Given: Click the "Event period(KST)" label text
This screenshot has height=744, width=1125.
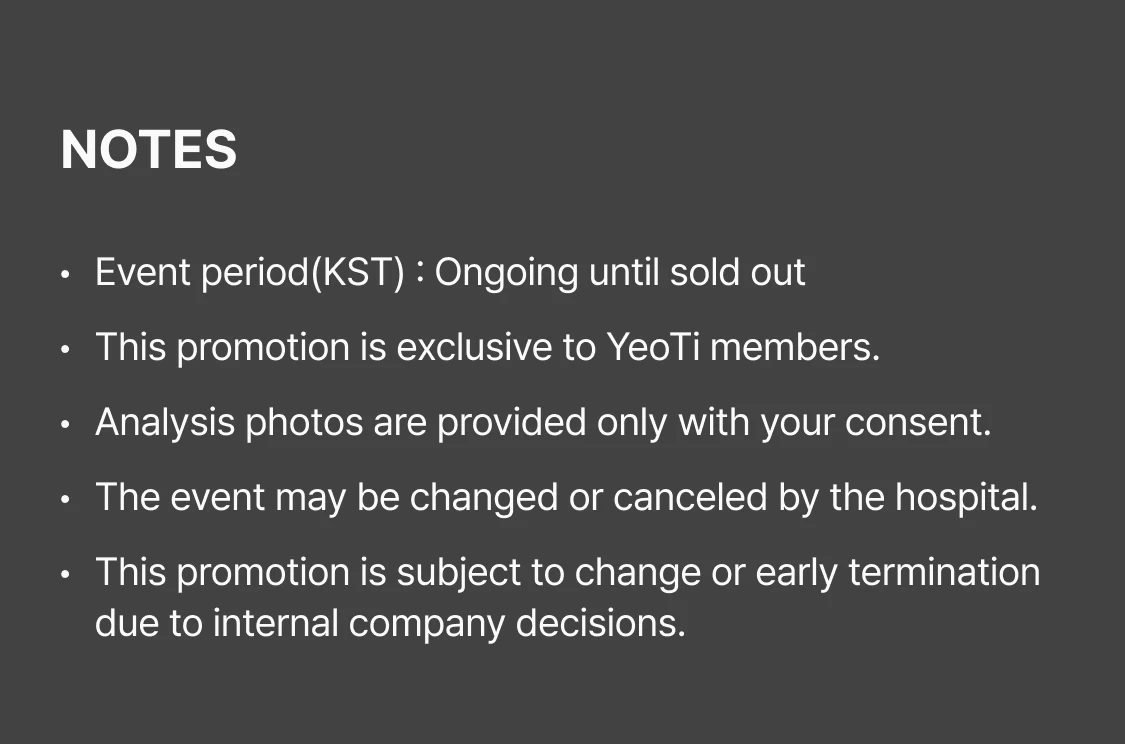Looking at the screenshot, I should [248, 272].
